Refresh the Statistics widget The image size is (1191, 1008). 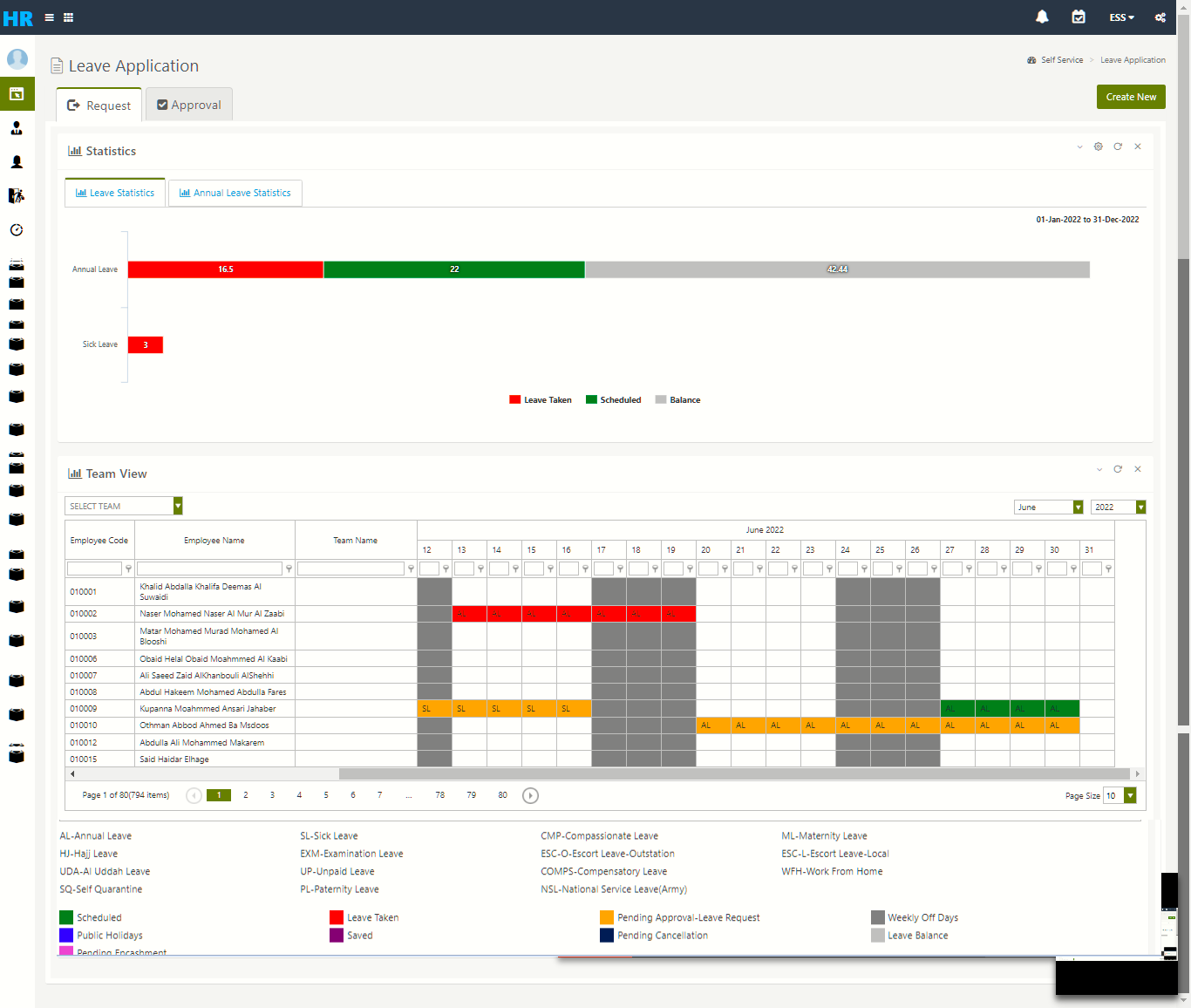tap(1118, 146)
